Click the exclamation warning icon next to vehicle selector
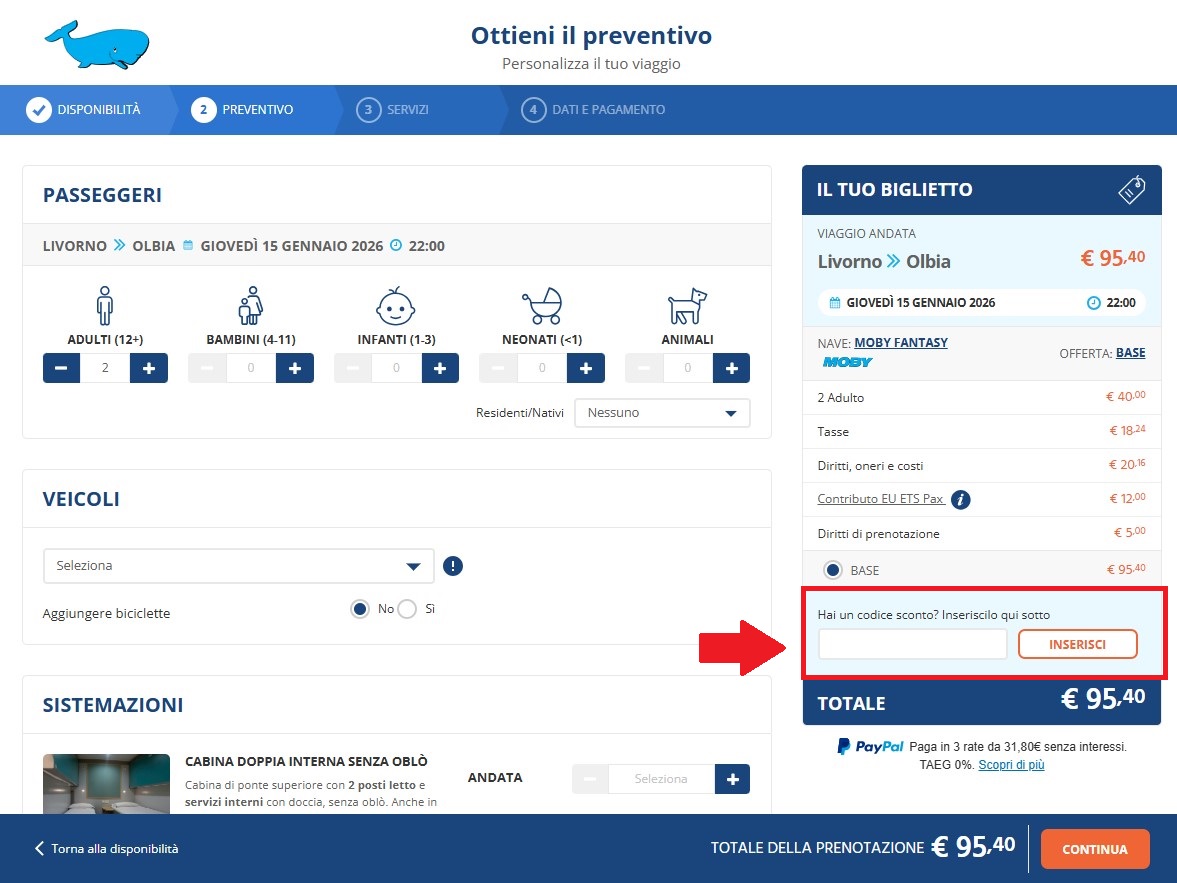The height and width of the screenshot is (883, 1177). pyautogui.click(x=453, y=566)
